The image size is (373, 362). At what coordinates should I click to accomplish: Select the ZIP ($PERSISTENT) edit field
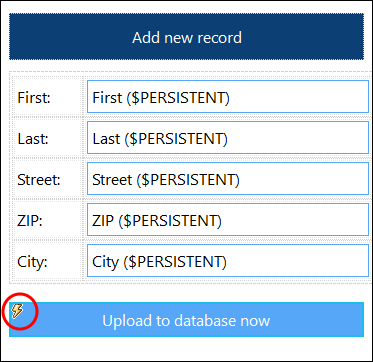228,220
